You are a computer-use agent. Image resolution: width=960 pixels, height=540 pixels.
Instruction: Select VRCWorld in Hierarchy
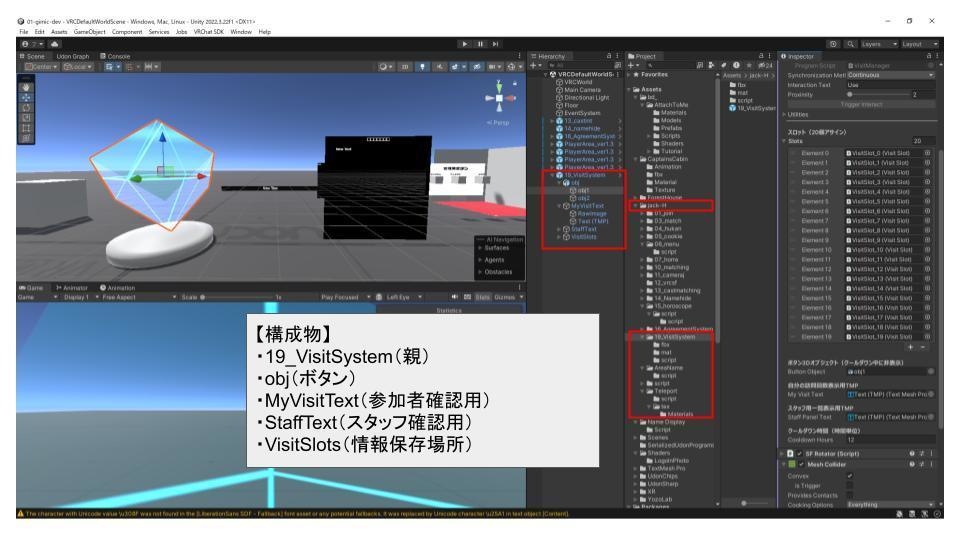coord(578,82)
